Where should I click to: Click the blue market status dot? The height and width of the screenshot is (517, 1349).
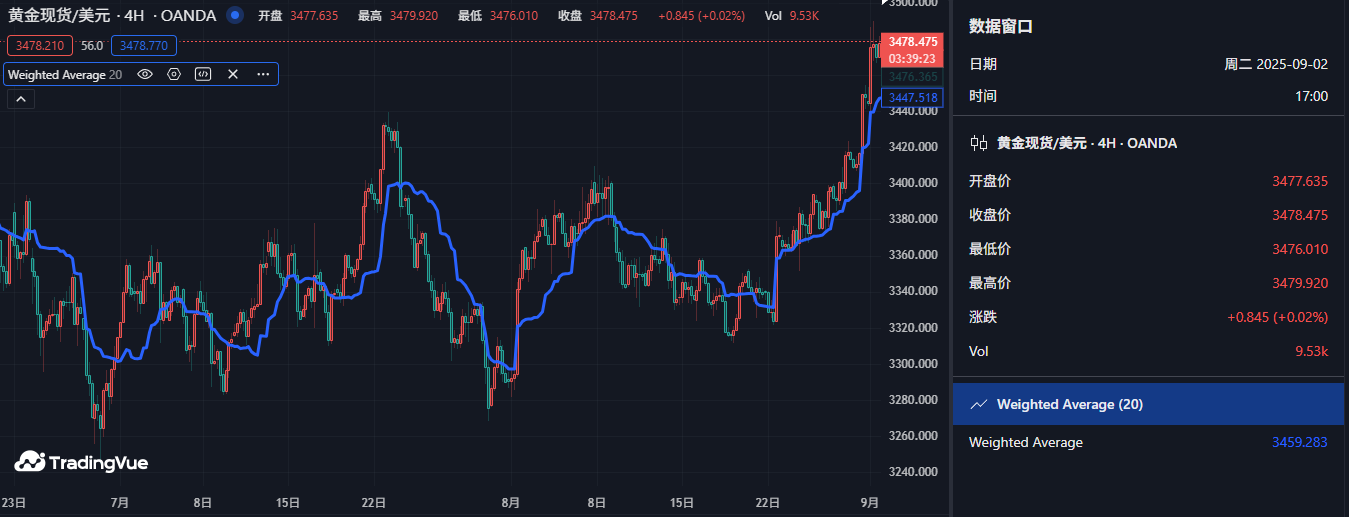[x=234, y=15]
